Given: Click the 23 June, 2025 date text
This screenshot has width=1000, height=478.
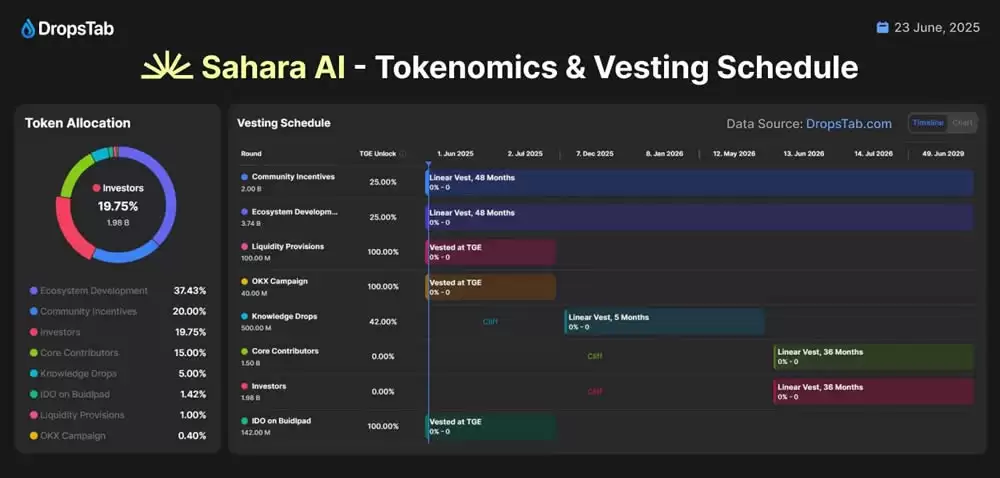Looking at the screenshot, I should pyautogui.click(x=937, y=27).
